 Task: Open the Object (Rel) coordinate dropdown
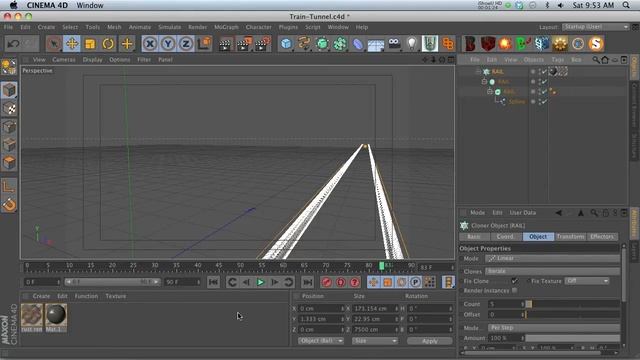coord(321,341)
